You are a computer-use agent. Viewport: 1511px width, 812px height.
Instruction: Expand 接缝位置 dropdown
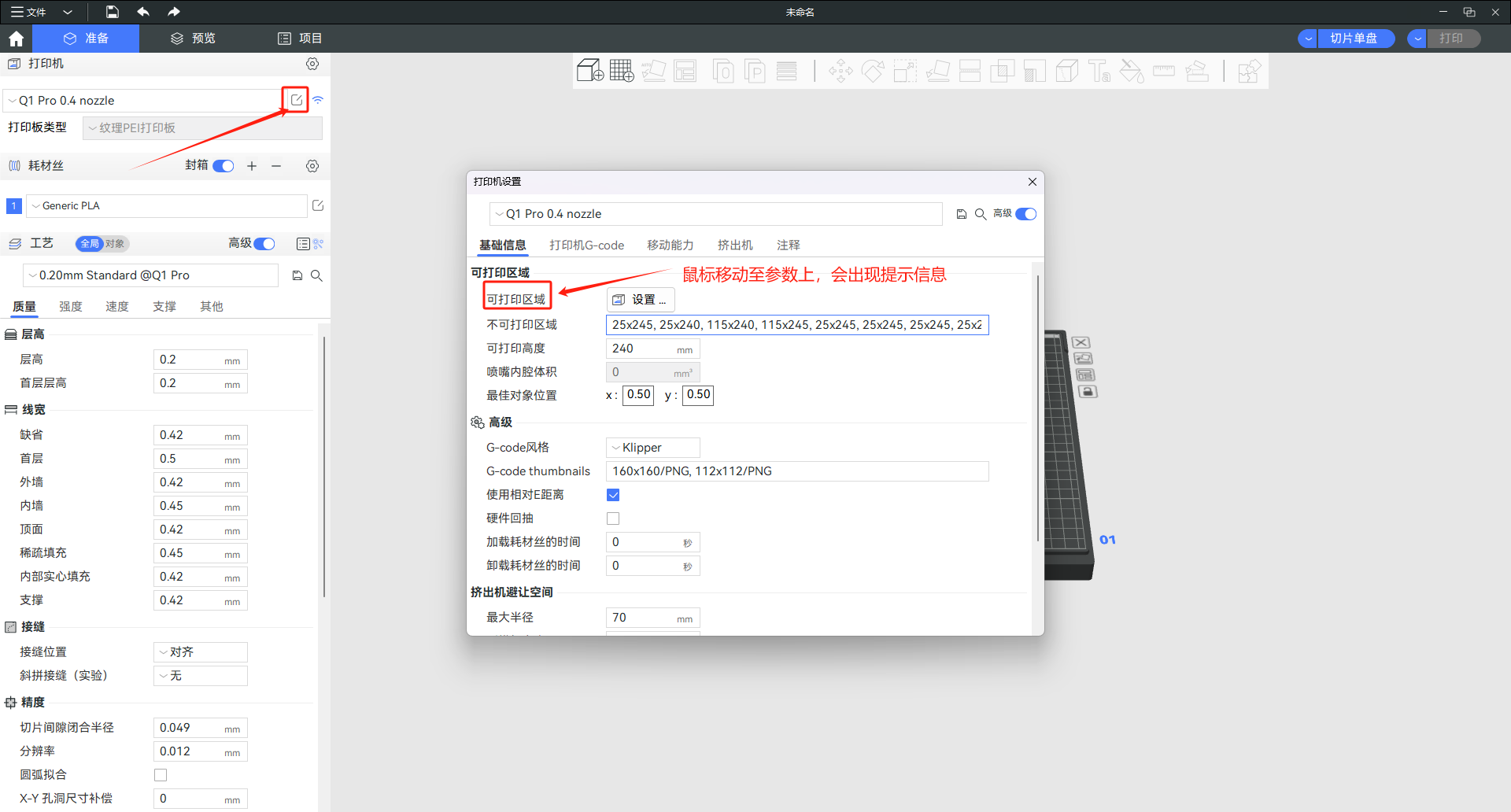coord(201,652)
